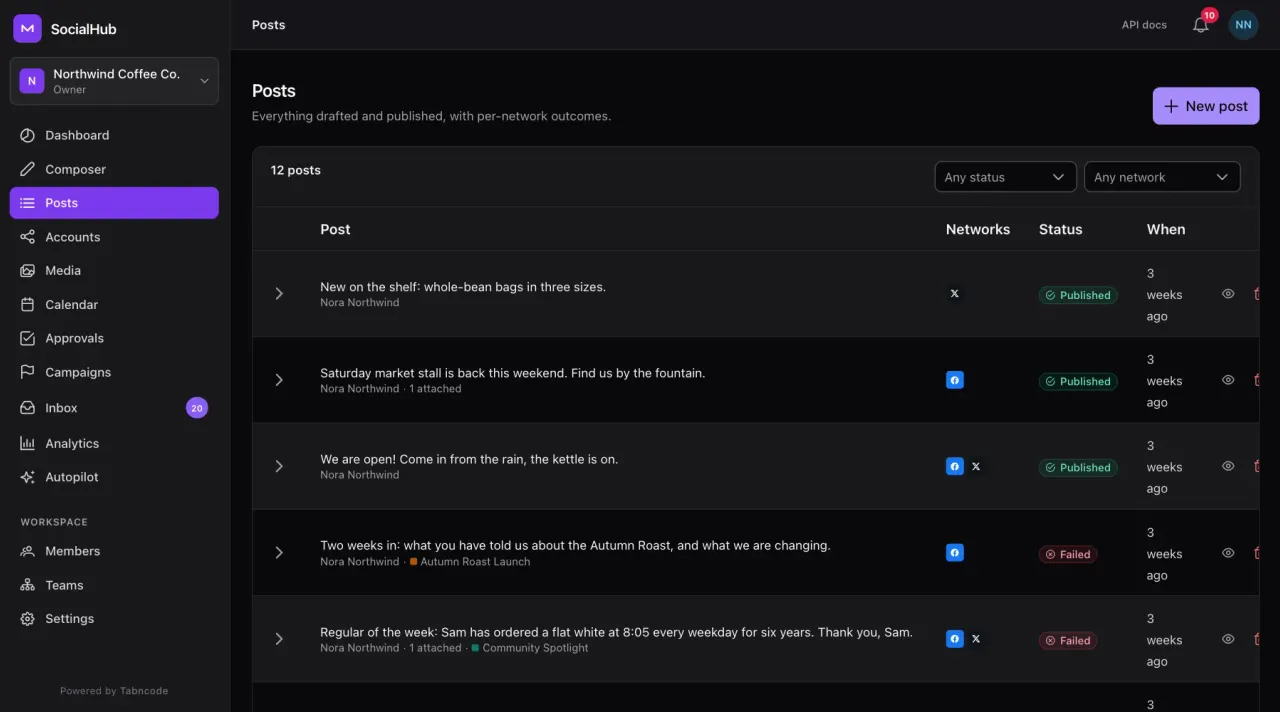
Task: Click X icon on Regular of the week post
Action: click(976, 638)
